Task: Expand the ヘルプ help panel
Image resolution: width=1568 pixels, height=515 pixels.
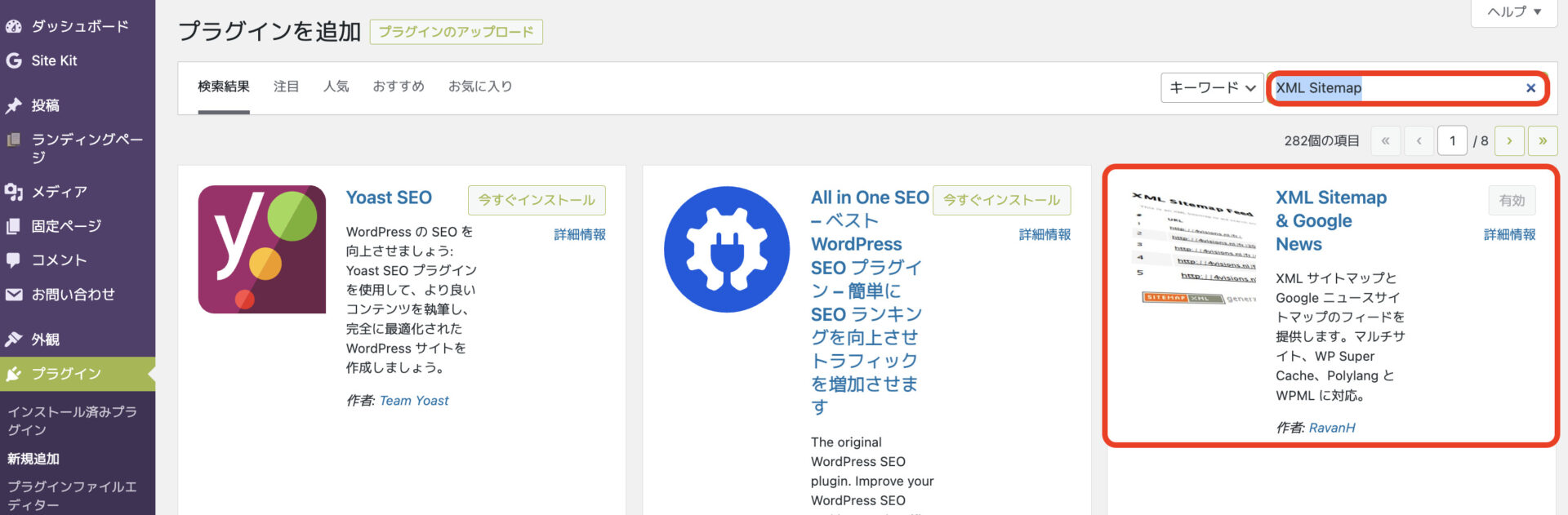Action: [x=1514, y=11]
